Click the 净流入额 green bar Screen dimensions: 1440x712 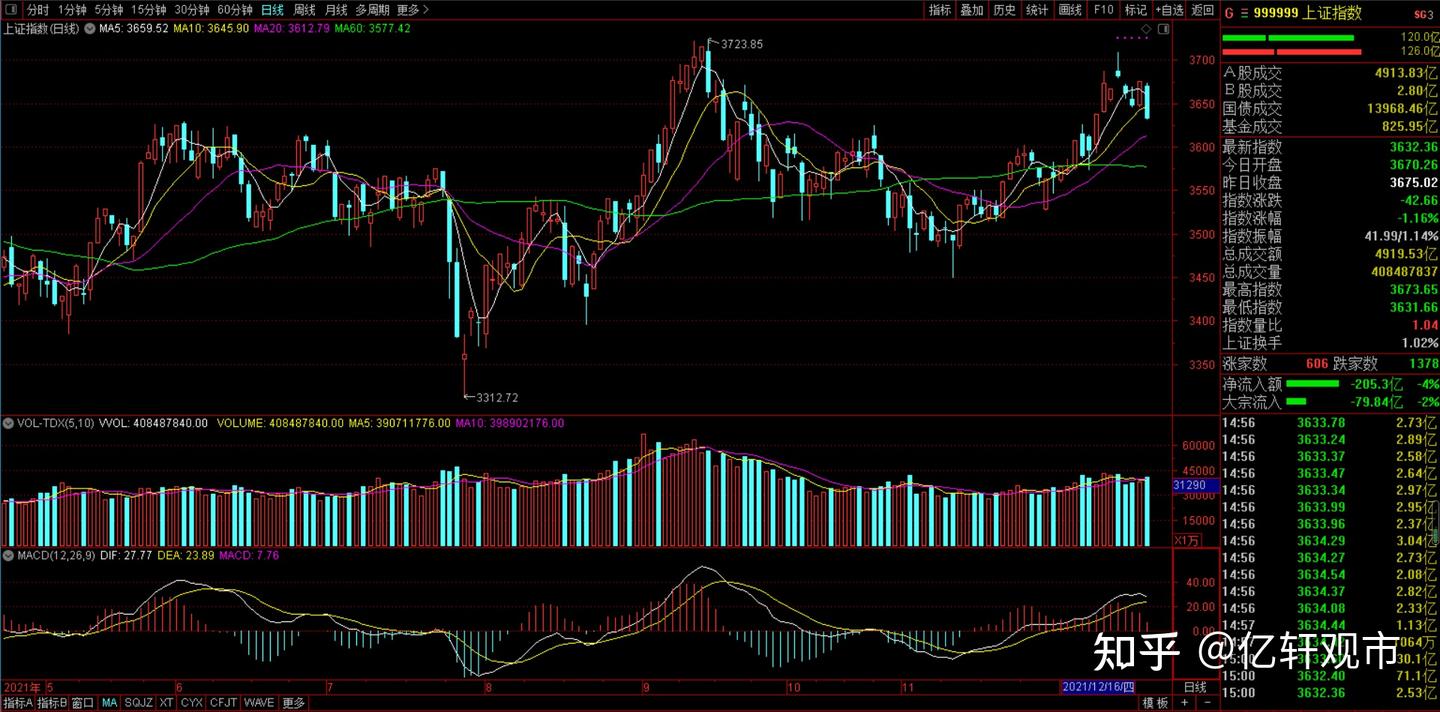1312,383
